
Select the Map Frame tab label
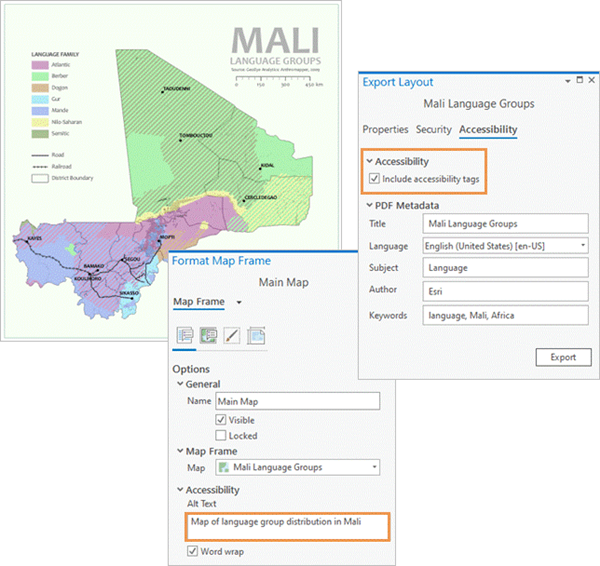coord(199,302)
